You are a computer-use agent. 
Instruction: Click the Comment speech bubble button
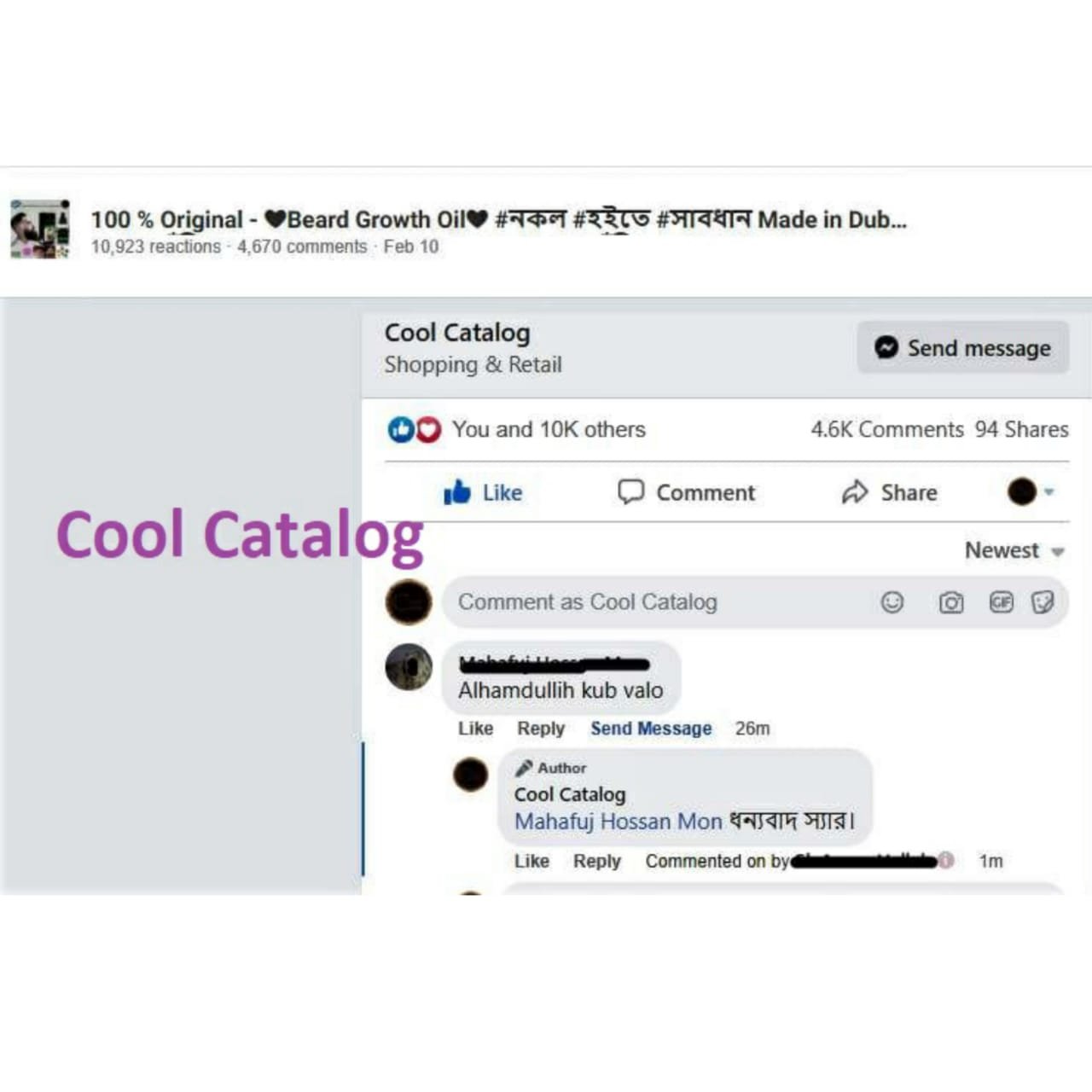click(x=687, y=492)
